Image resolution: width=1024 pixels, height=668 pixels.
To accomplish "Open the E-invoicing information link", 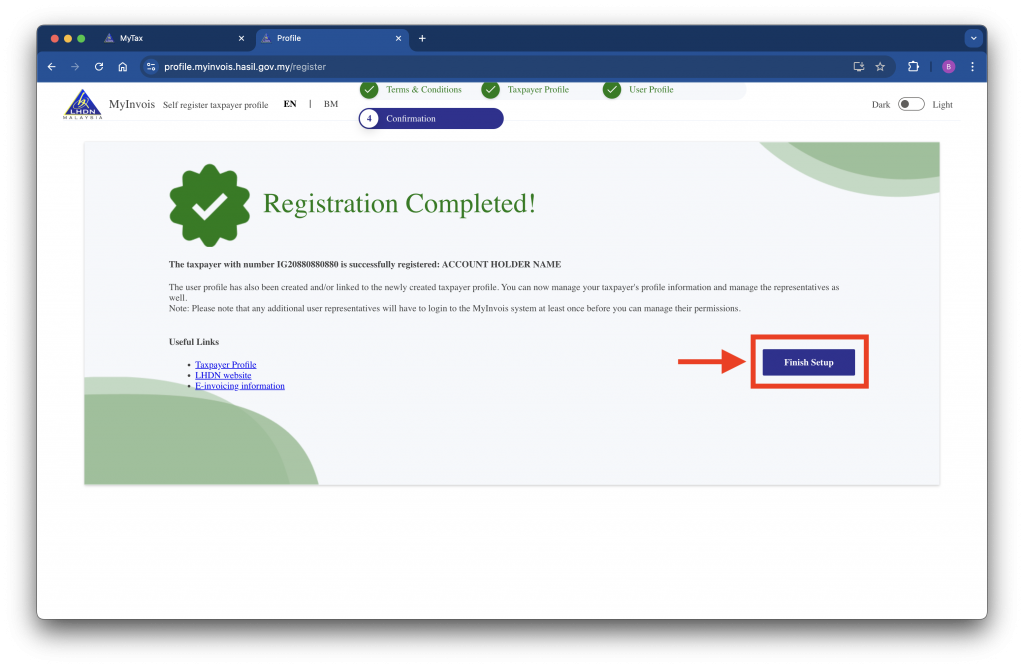I will 239,386.
